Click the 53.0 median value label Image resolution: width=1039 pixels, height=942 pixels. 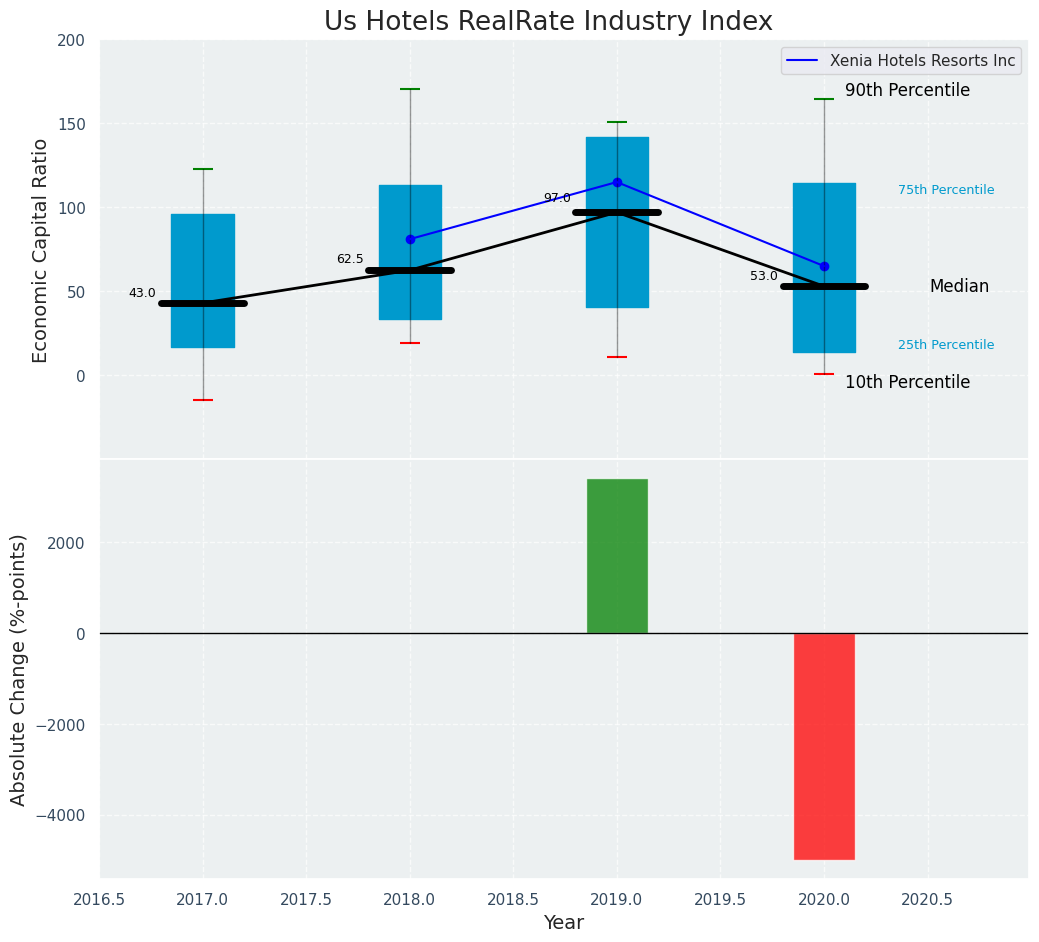coord(763,276)
